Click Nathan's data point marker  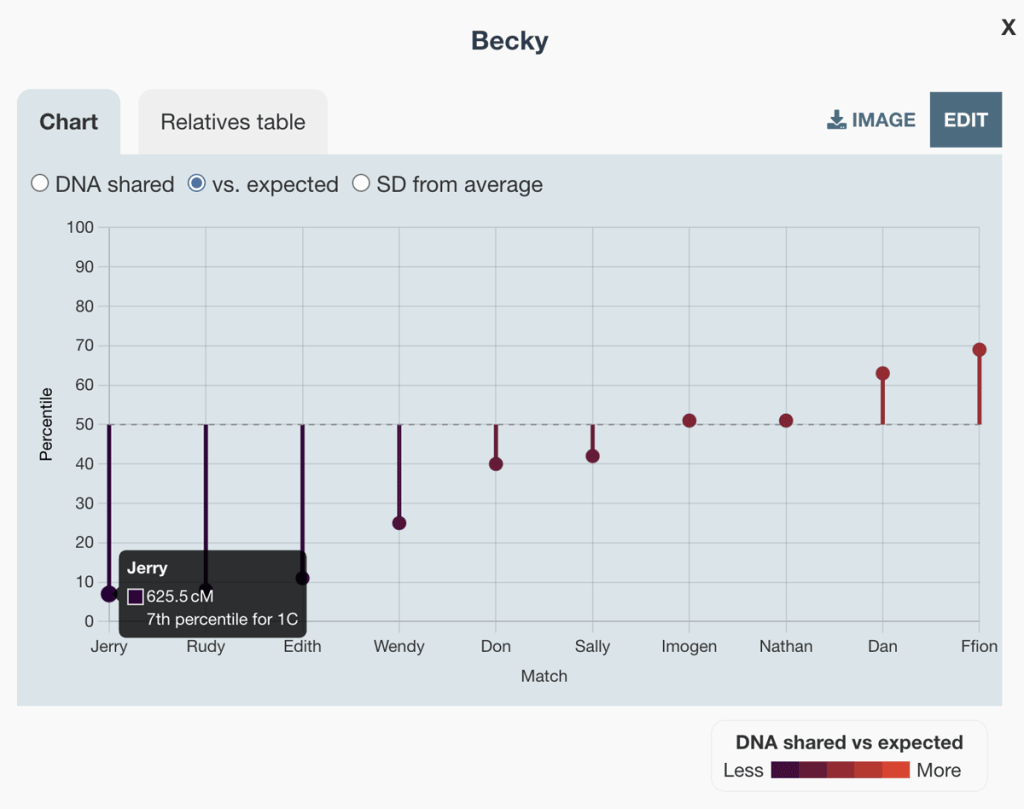(x=785, y=421)
